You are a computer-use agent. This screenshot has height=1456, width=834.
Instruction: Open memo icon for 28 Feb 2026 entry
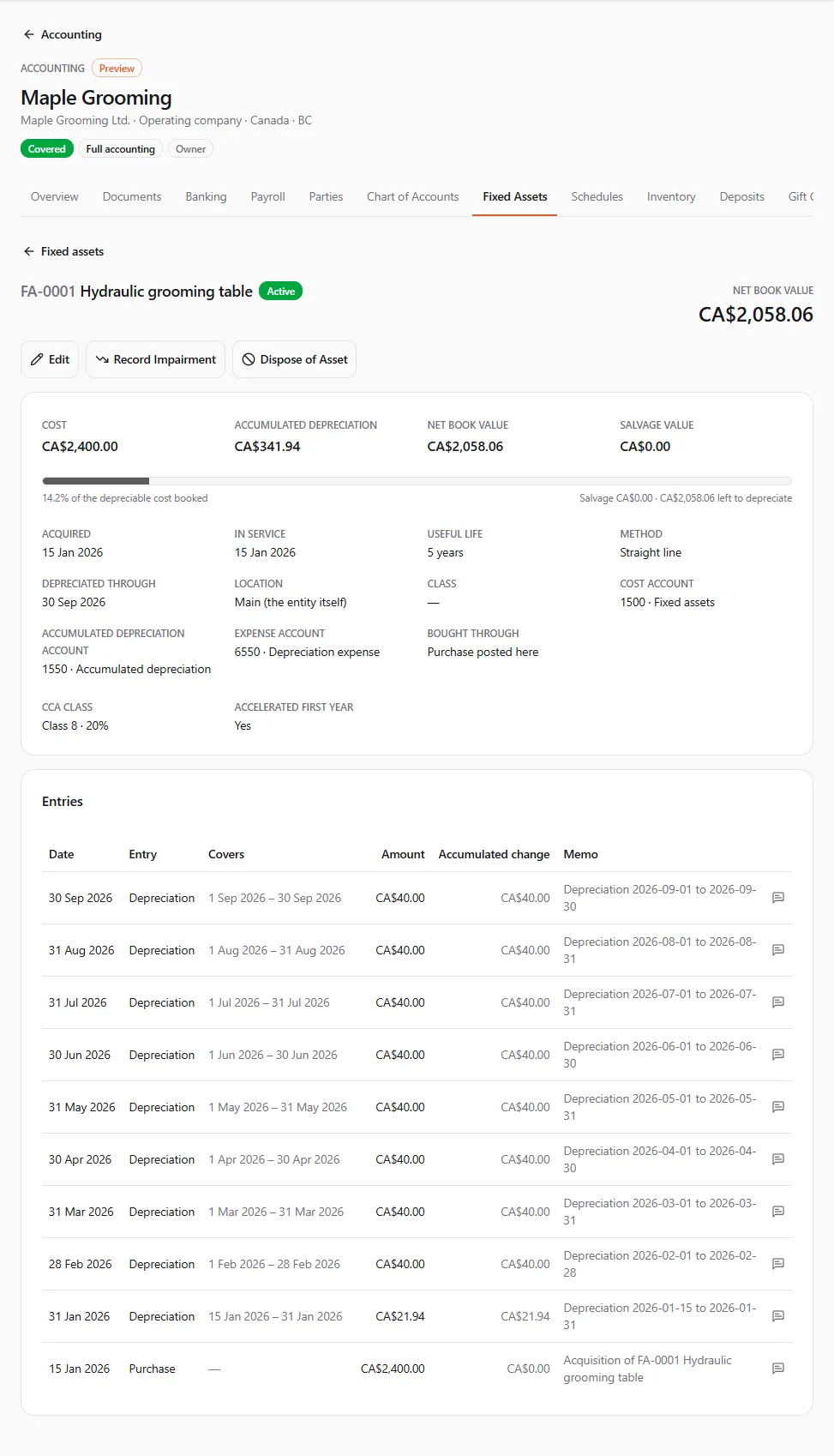tap(778, 1264)
